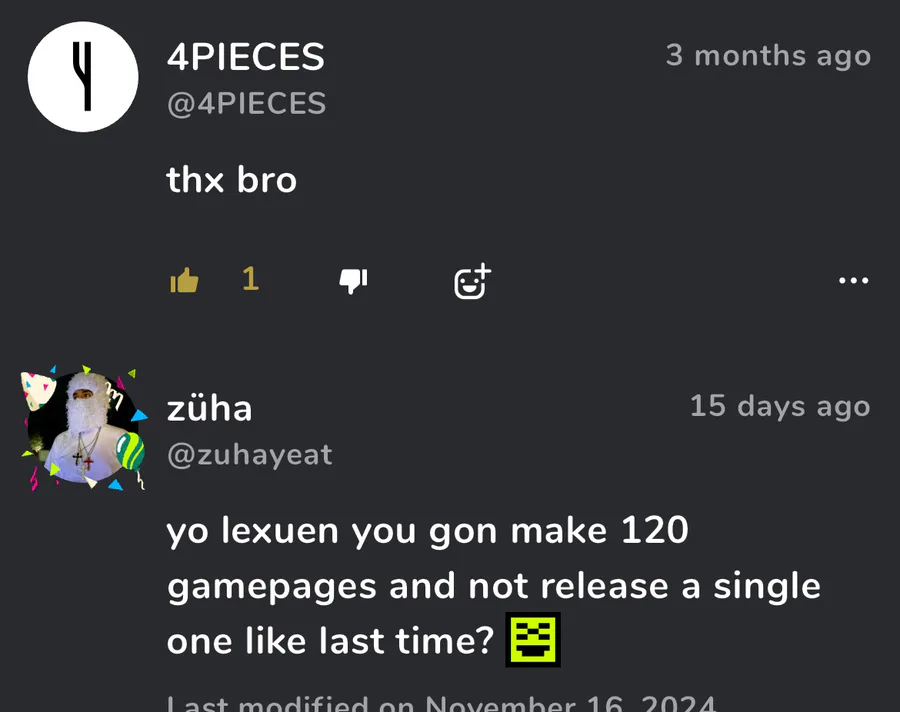Open more options for 4PIECES comment
Viewport: 900px width, 712px height.
click(853, 281)
